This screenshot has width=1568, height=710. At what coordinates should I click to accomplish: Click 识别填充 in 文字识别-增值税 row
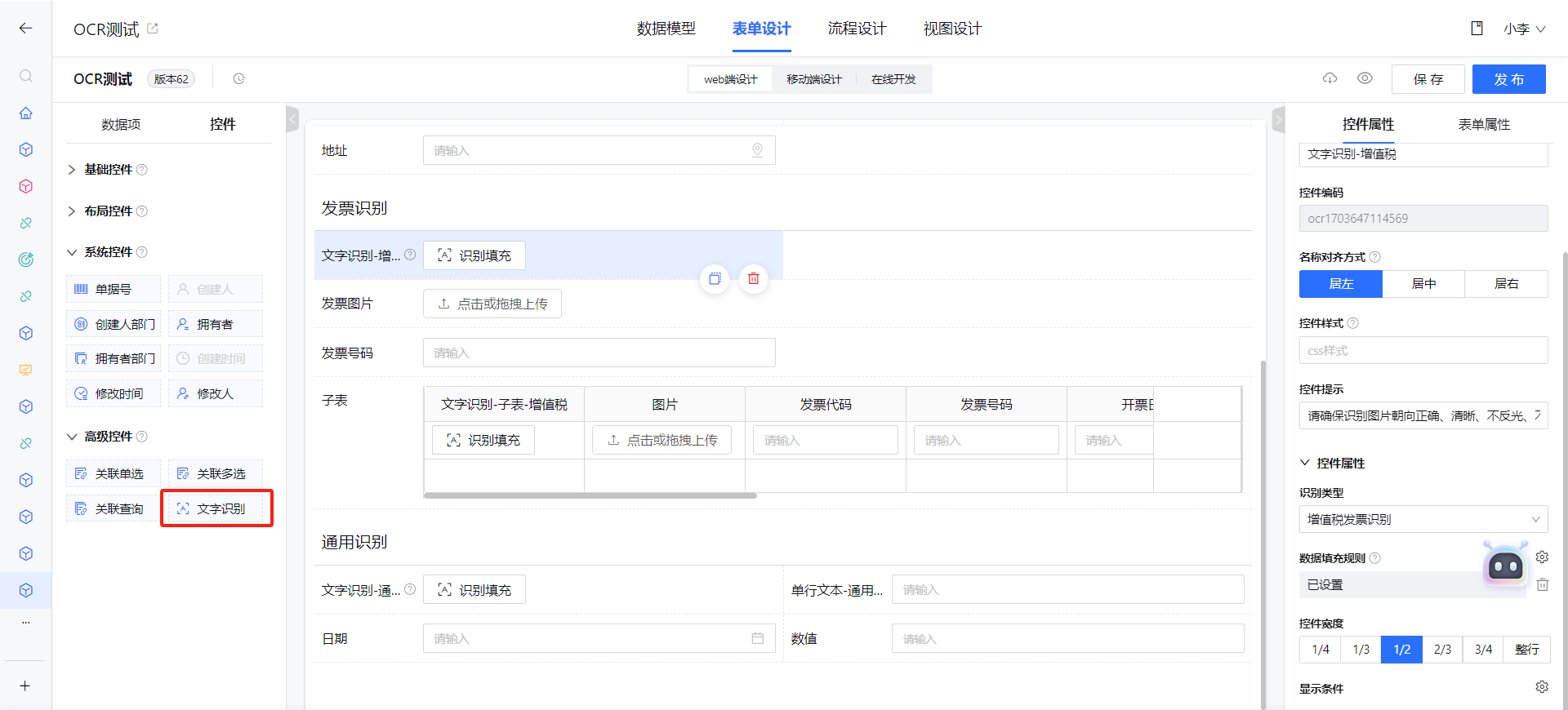474,255
